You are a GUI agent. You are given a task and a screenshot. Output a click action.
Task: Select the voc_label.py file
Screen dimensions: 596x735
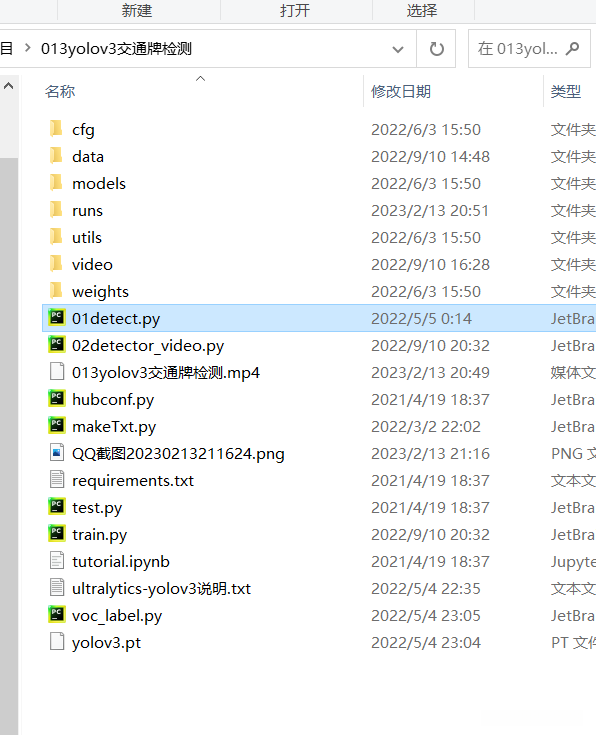point(319,615)
